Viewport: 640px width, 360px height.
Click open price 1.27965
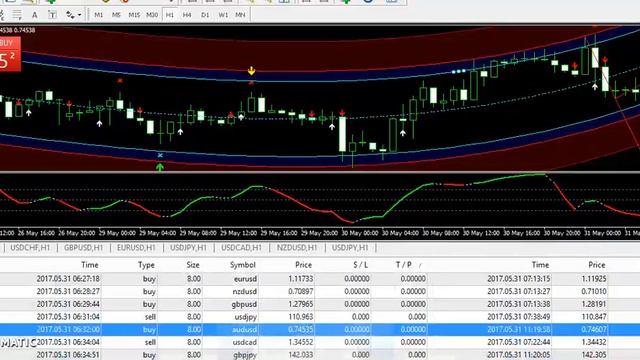[301, 304]
